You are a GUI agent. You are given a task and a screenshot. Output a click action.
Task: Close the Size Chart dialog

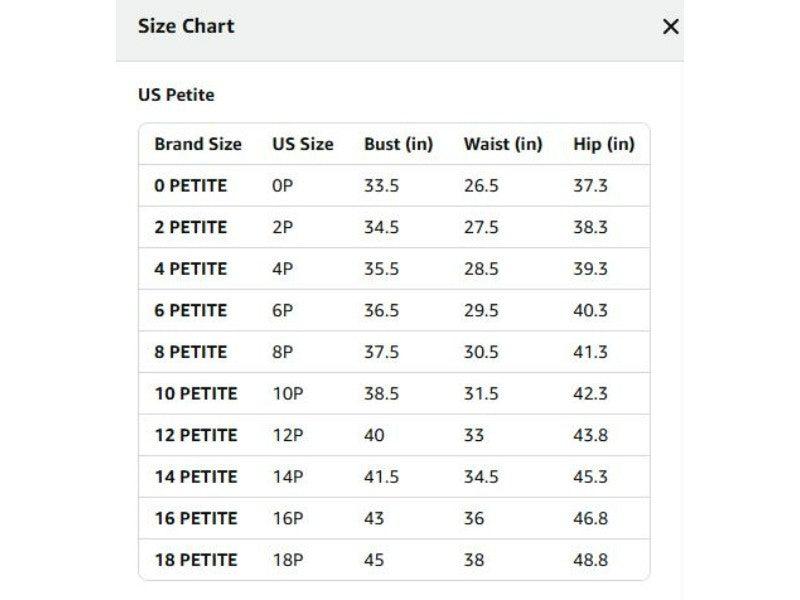pyautogui.click(x=670, y=27)
